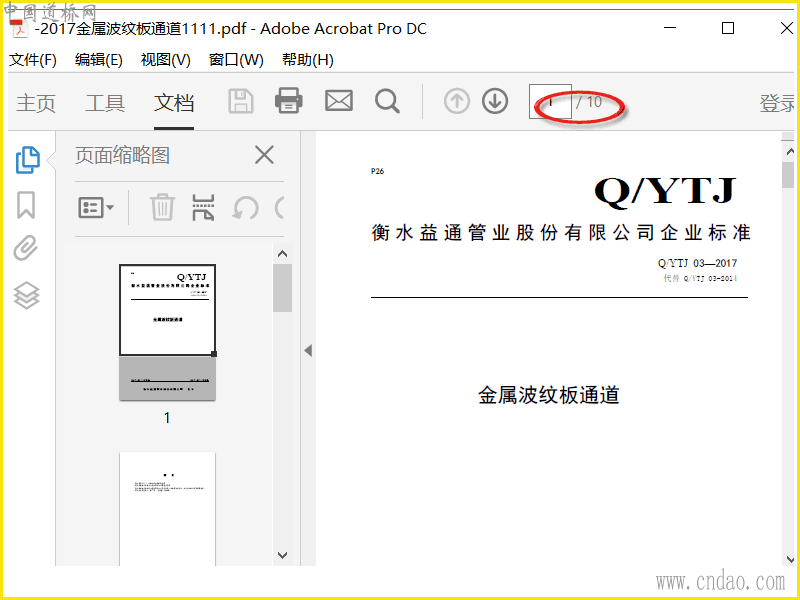Switch to the 主页 tab
The width and height of the screenshot is (800, 600).
pyautogui.click(x=36, y=103)
